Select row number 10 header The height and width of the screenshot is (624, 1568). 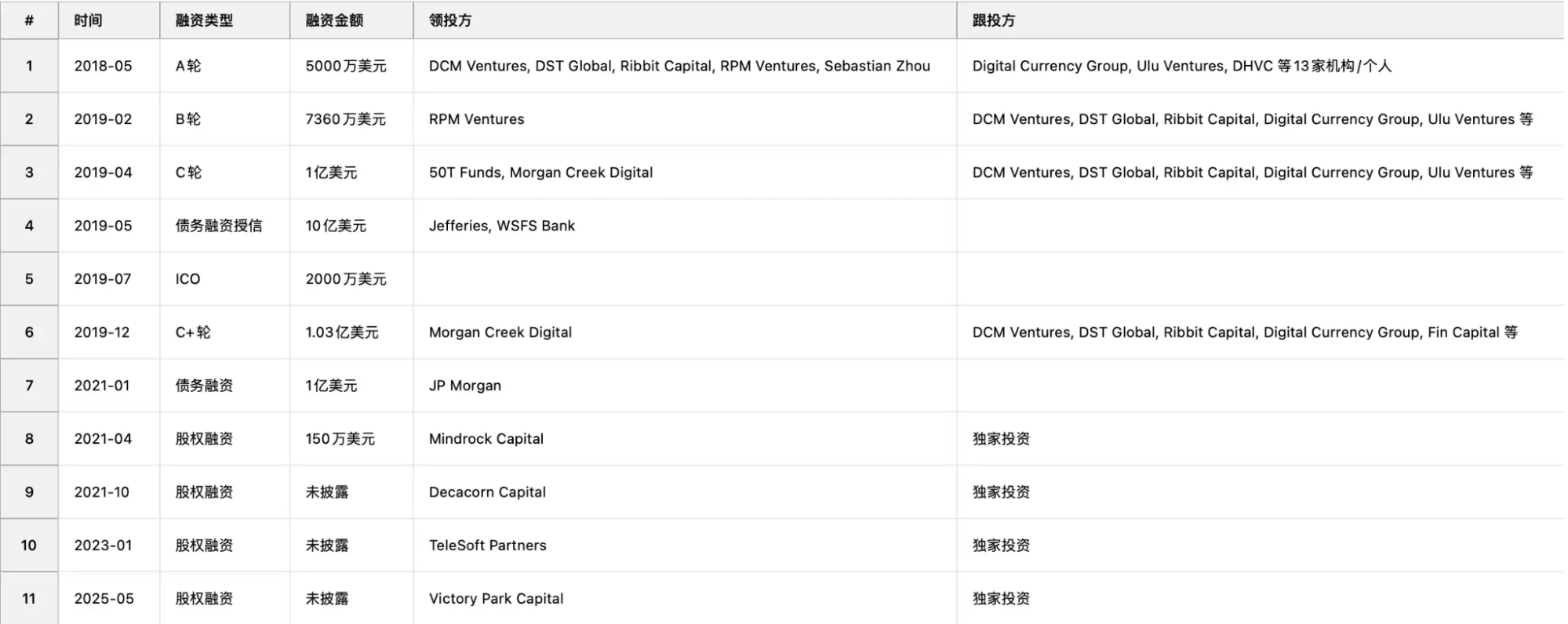pyautogui.click(x=29, y=546)
